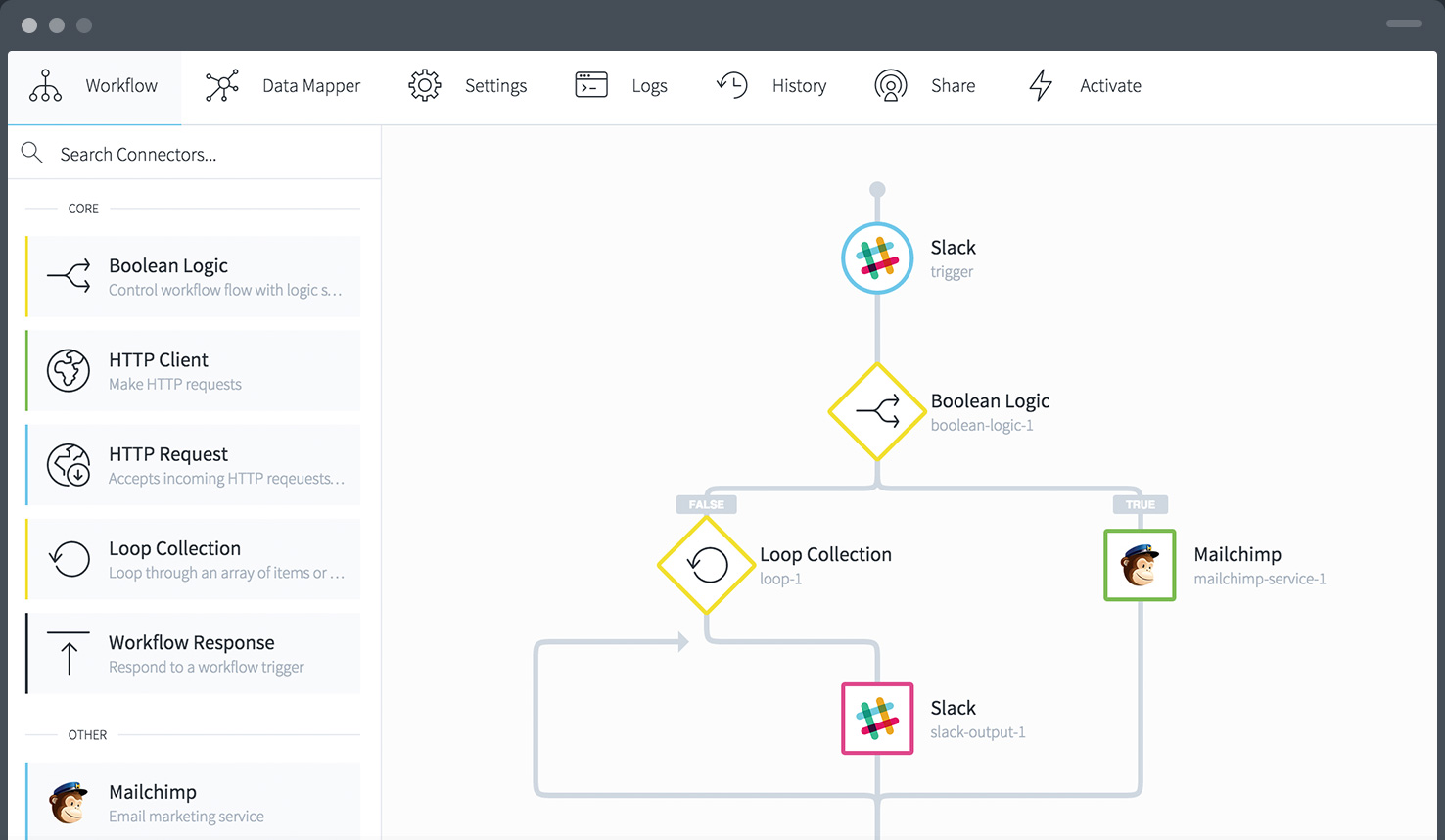Open the Share tab
This screenshot has width=1445, height=840.
(924, 86)
